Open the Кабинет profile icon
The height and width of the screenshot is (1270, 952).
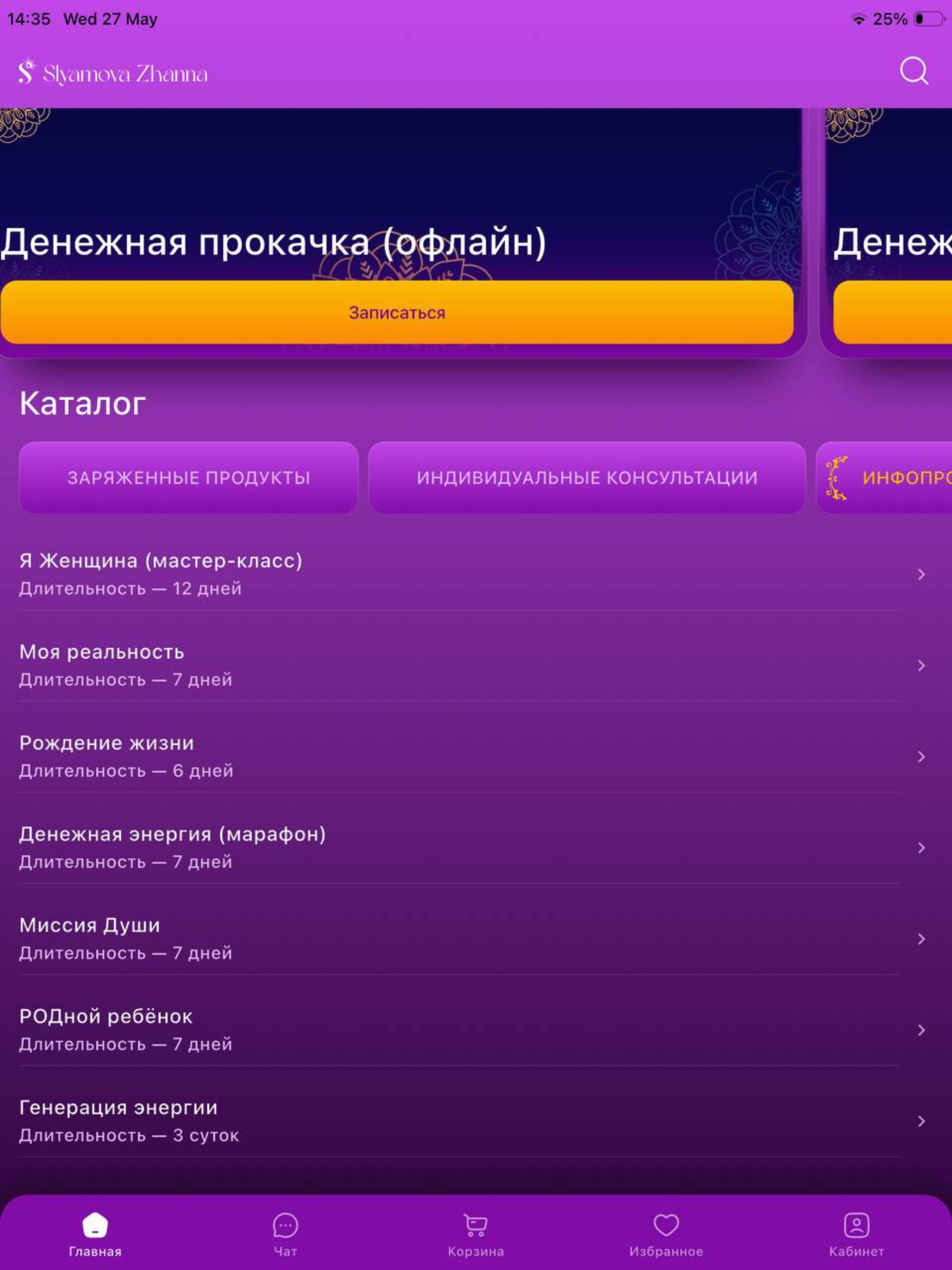click(x=856, y=1225)
